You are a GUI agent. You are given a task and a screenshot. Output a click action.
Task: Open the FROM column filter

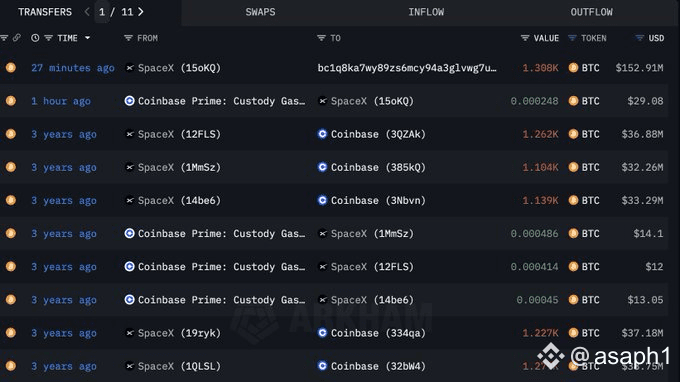coord(128,38)
